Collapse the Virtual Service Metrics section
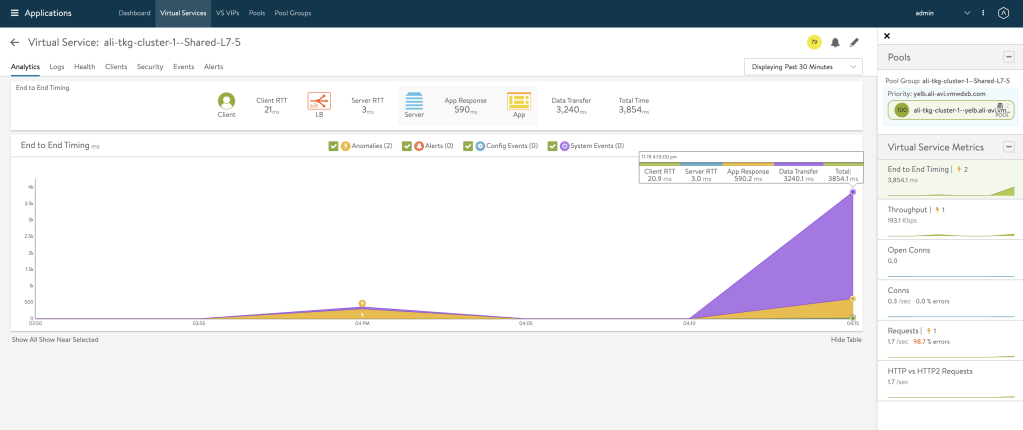Image resolution: width=1023 pixels, height=430 pixels. (x=1009, y=147)
